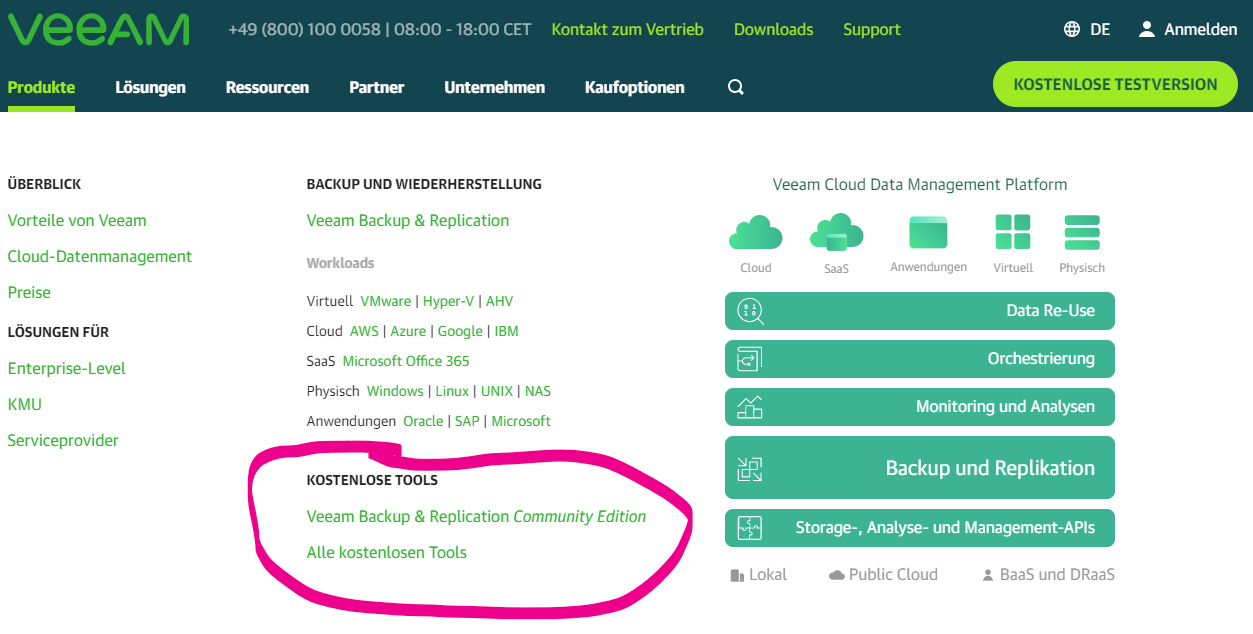Click the Orchestrierung bar icon
This screenshot has width=1253, height=634.
[749, 359]
